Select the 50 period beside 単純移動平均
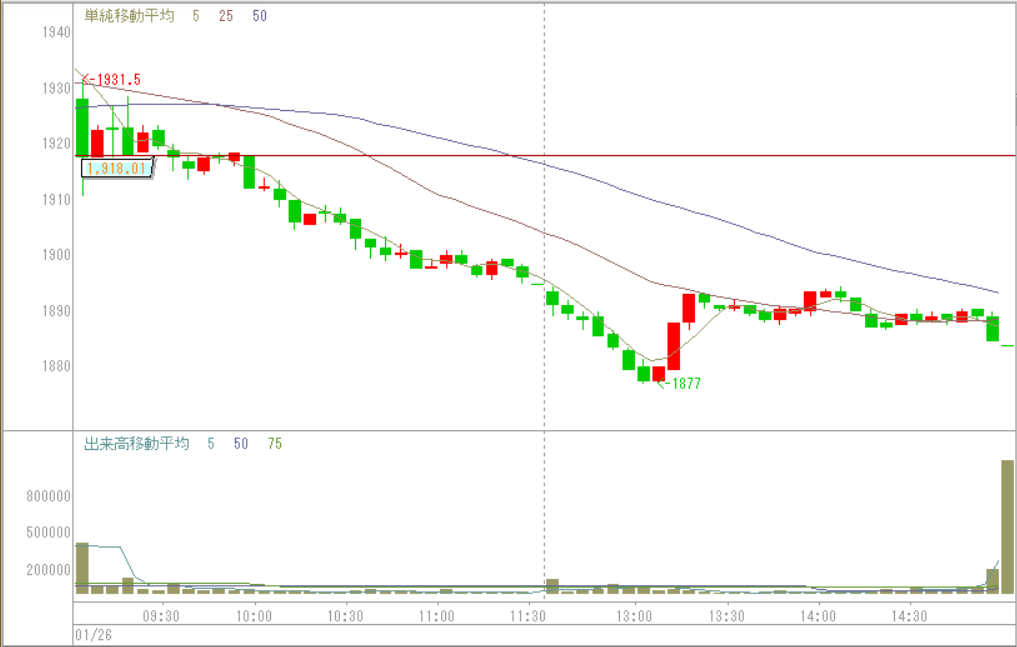The height and width of the screenshot is (647, 1017). 259,16
